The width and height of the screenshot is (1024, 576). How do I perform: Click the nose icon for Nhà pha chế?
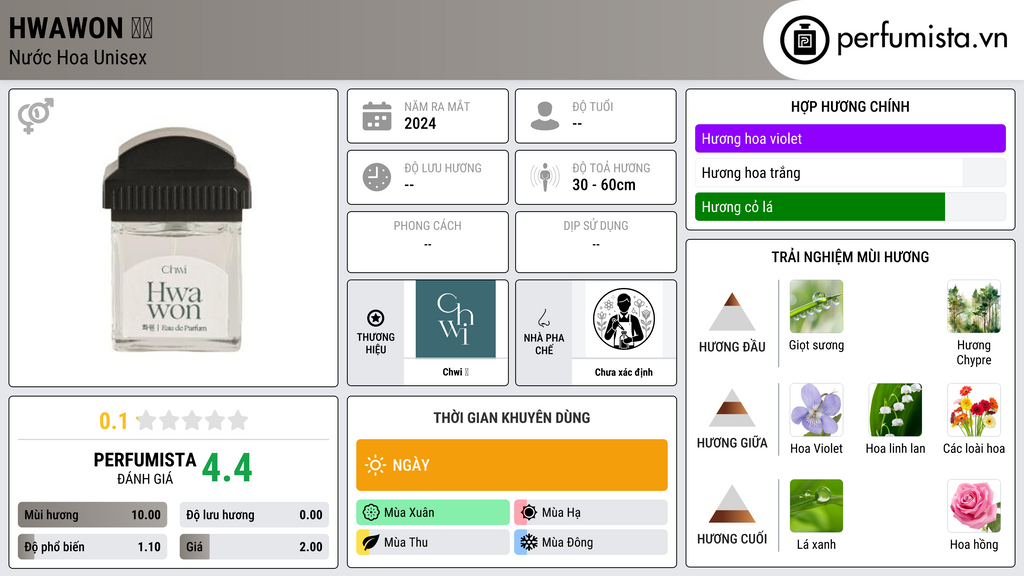coord(543,318)
